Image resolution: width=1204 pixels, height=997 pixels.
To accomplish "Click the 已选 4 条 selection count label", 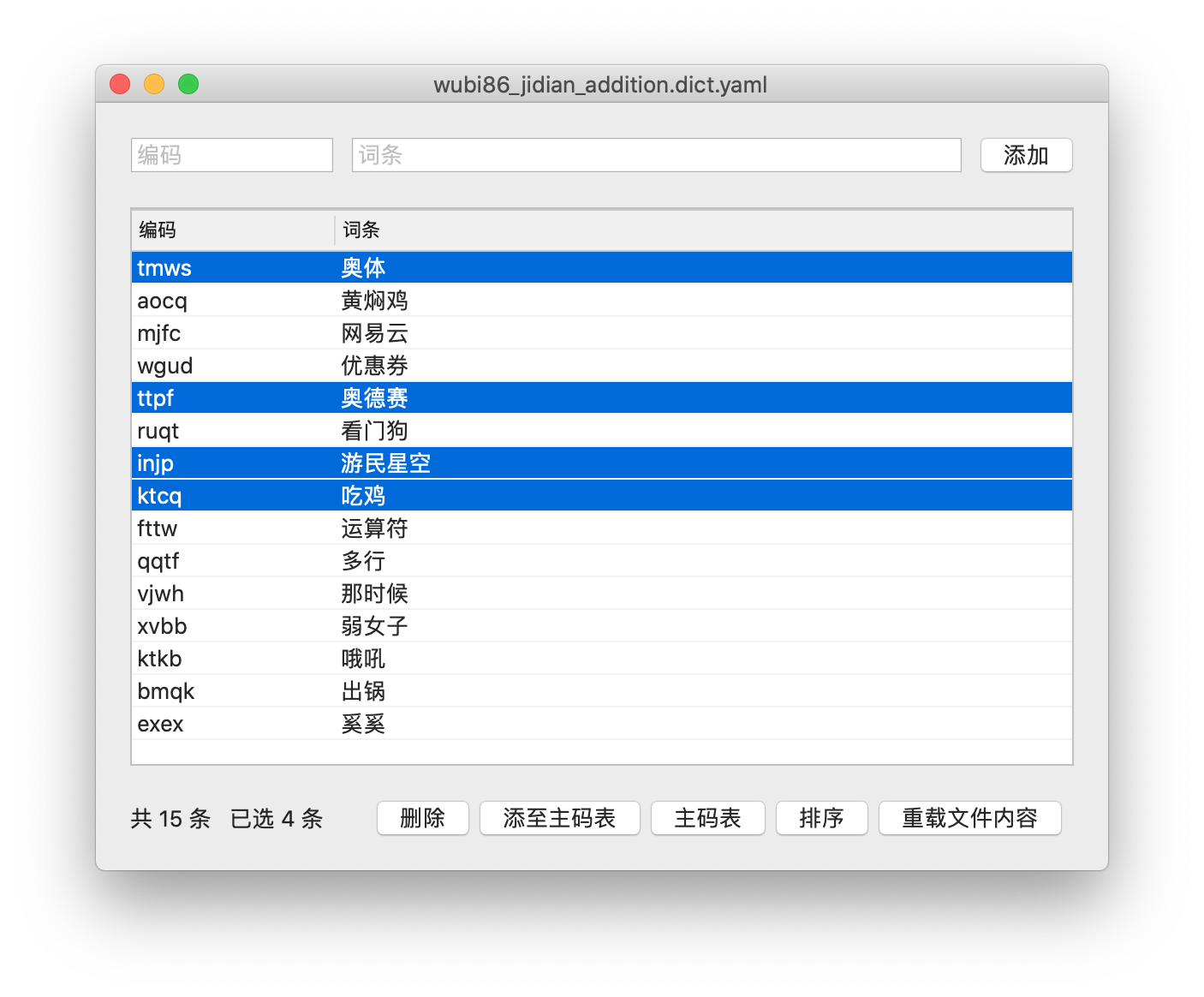I will click(277, 819).
